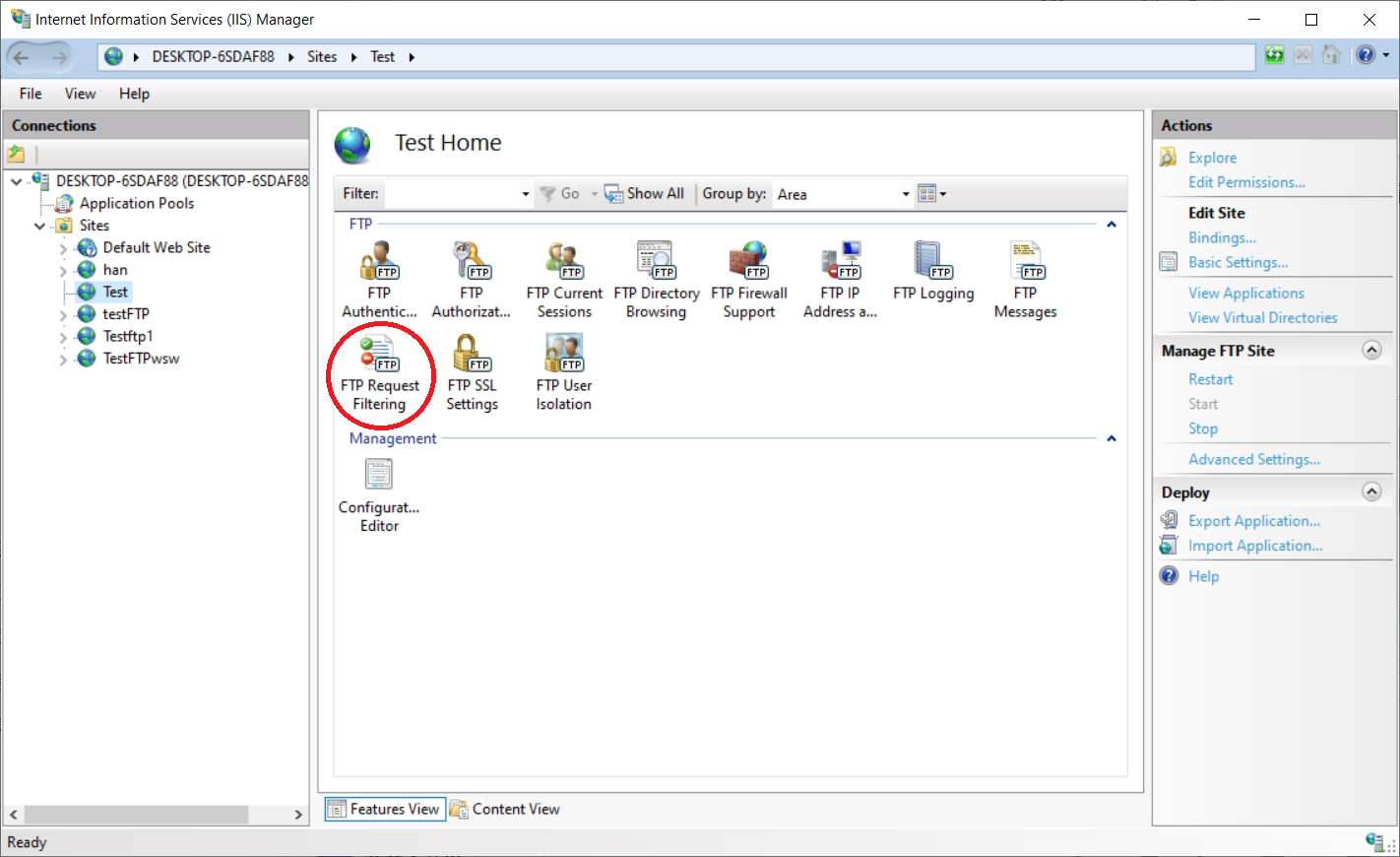Image resolution: width=1400 pixels, height=857 pixels.
Task: Switch to Content View tab
Action: 505,809
